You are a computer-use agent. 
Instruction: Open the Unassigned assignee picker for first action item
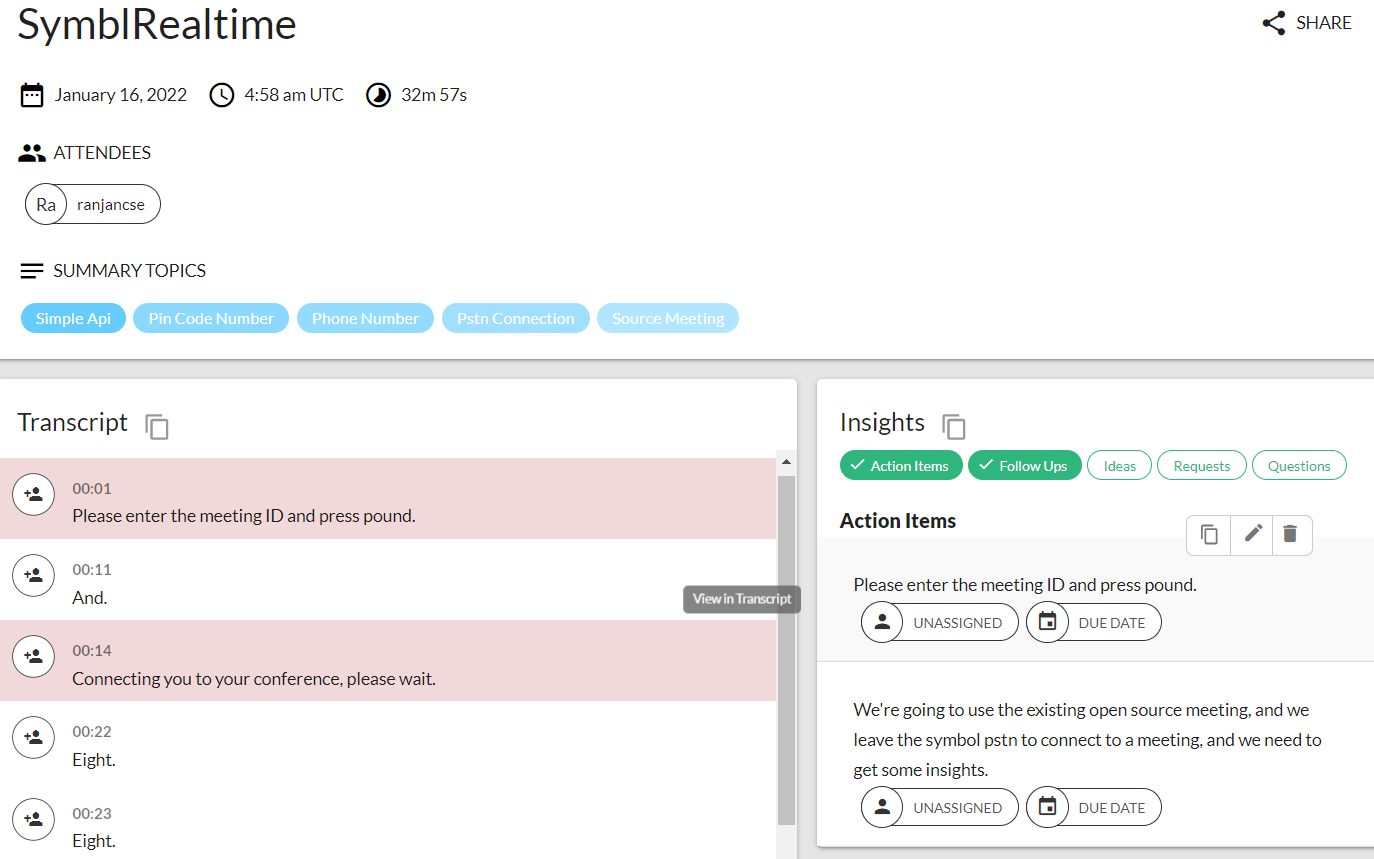[939, 621]
